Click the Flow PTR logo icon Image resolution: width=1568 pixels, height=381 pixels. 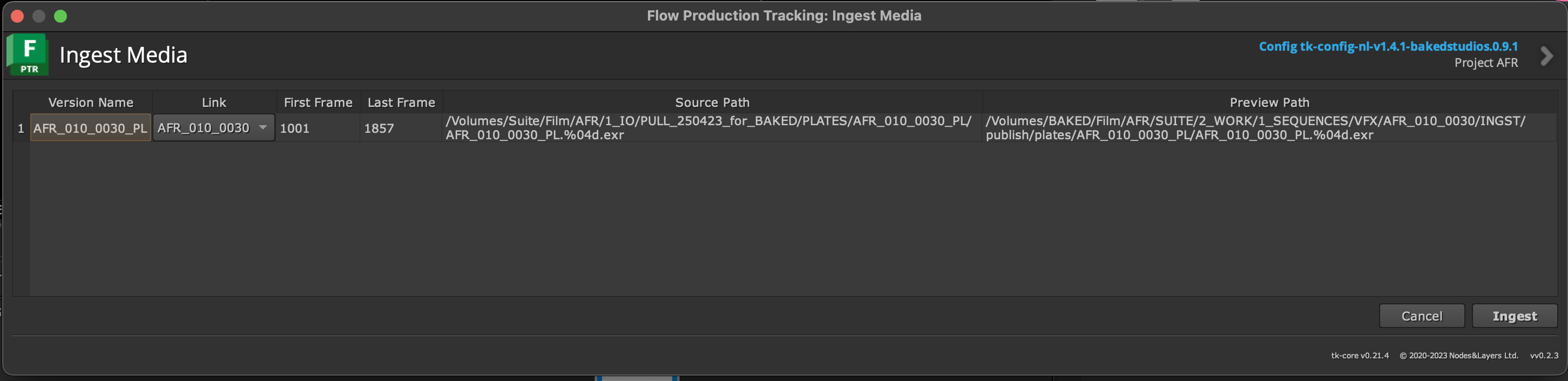coord(28,55)
